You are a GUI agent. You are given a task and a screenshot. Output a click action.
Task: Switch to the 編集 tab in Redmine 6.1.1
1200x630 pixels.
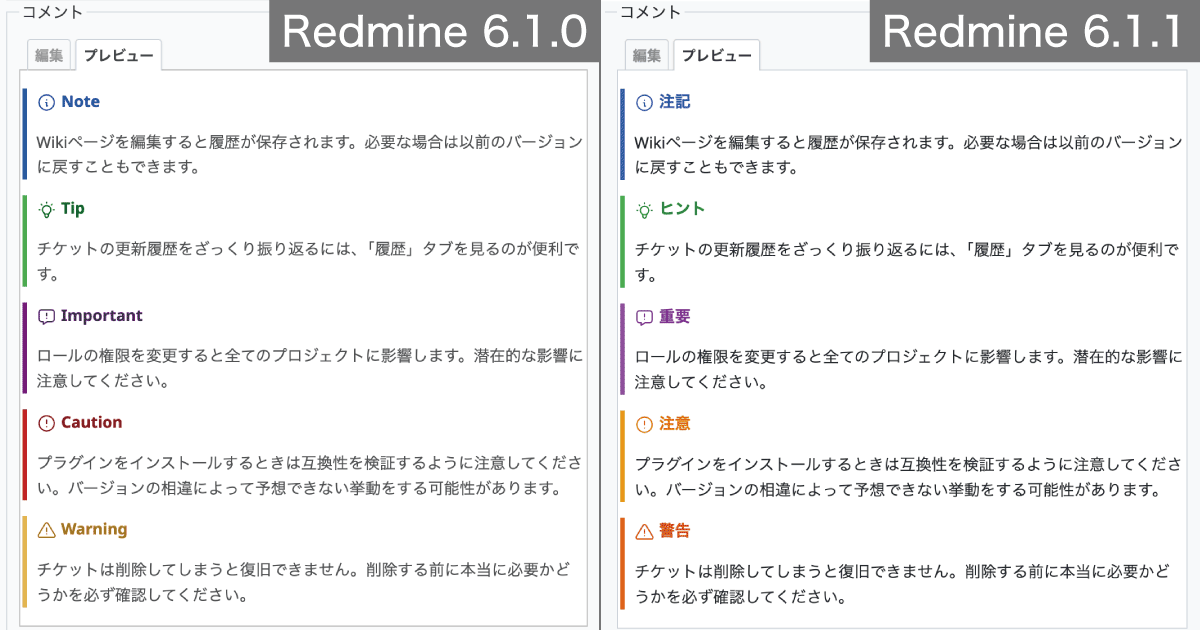coord(646,55)
